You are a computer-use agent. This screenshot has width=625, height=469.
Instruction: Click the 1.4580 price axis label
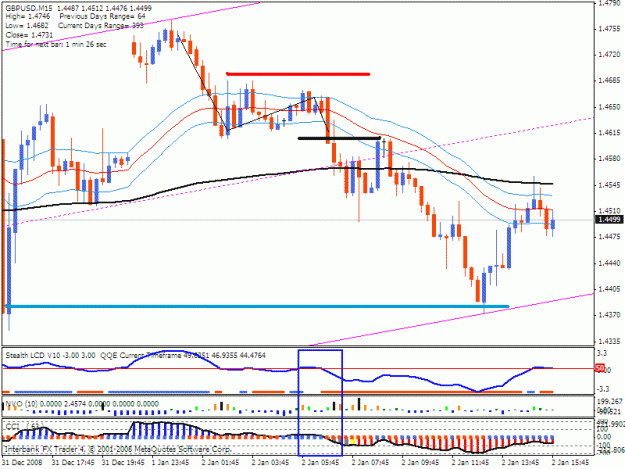(x=609, y=159)
